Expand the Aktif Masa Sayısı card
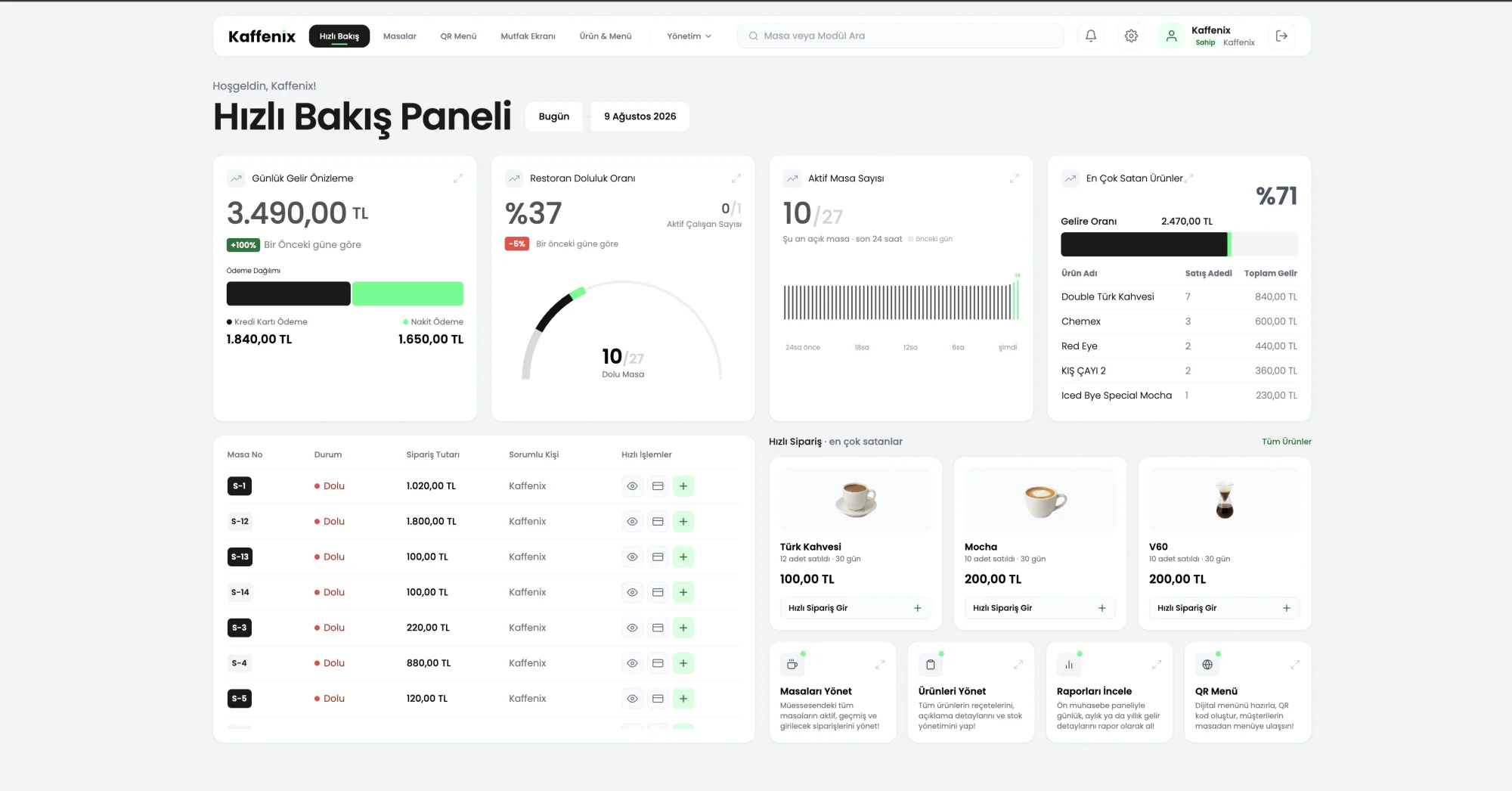Image resolution: width=1512 pixels, height=791 pixels. point(1014,178)
